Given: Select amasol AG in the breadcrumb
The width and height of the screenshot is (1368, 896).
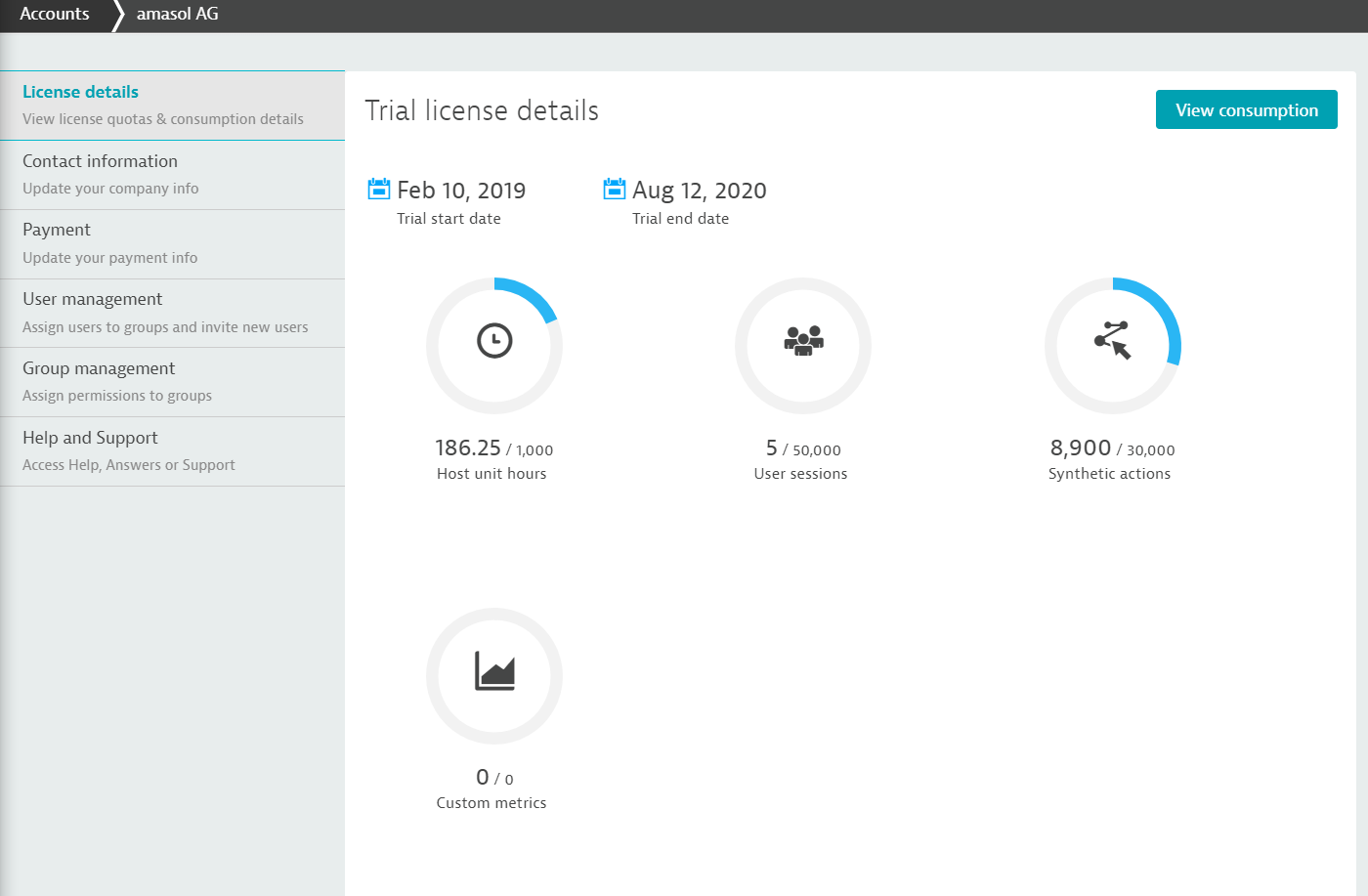Looking at the screenshot, I should coord(178,15).
